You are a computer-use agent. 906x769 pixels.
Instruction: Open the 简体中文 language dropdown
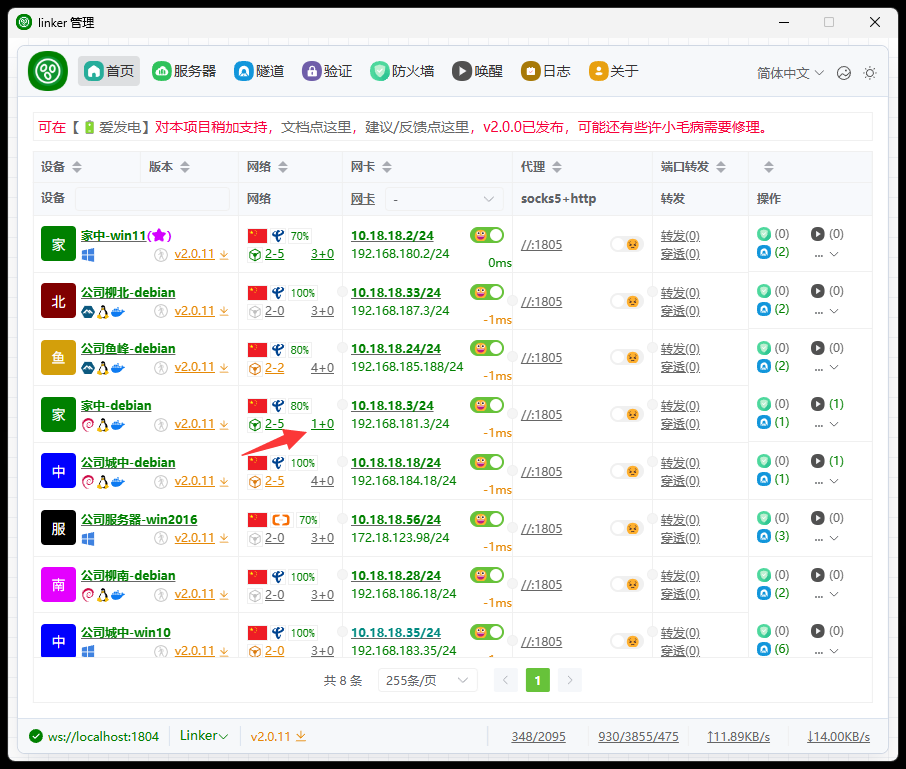pos(790,73)
